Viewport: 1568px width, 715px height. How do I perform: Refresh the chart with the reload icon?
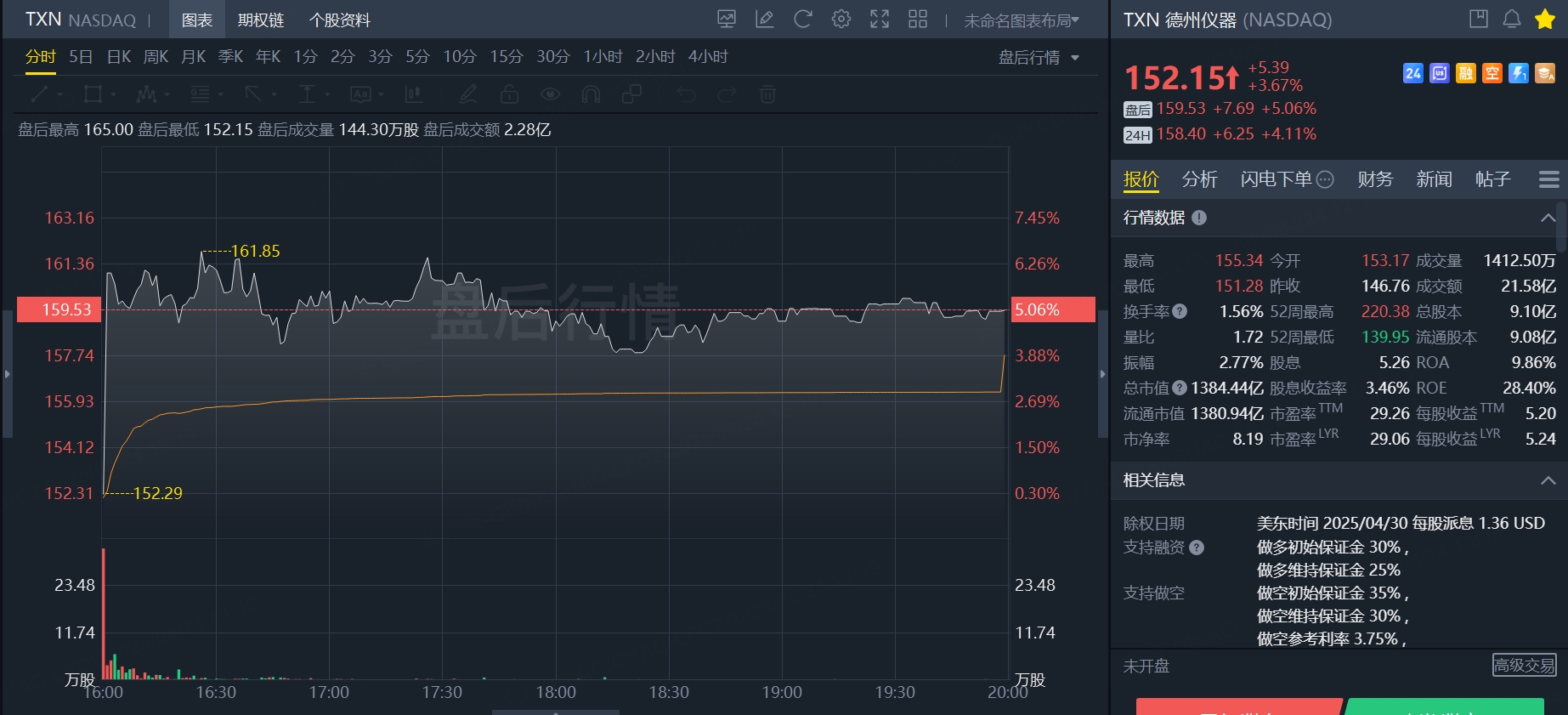[x=803, y=19]
